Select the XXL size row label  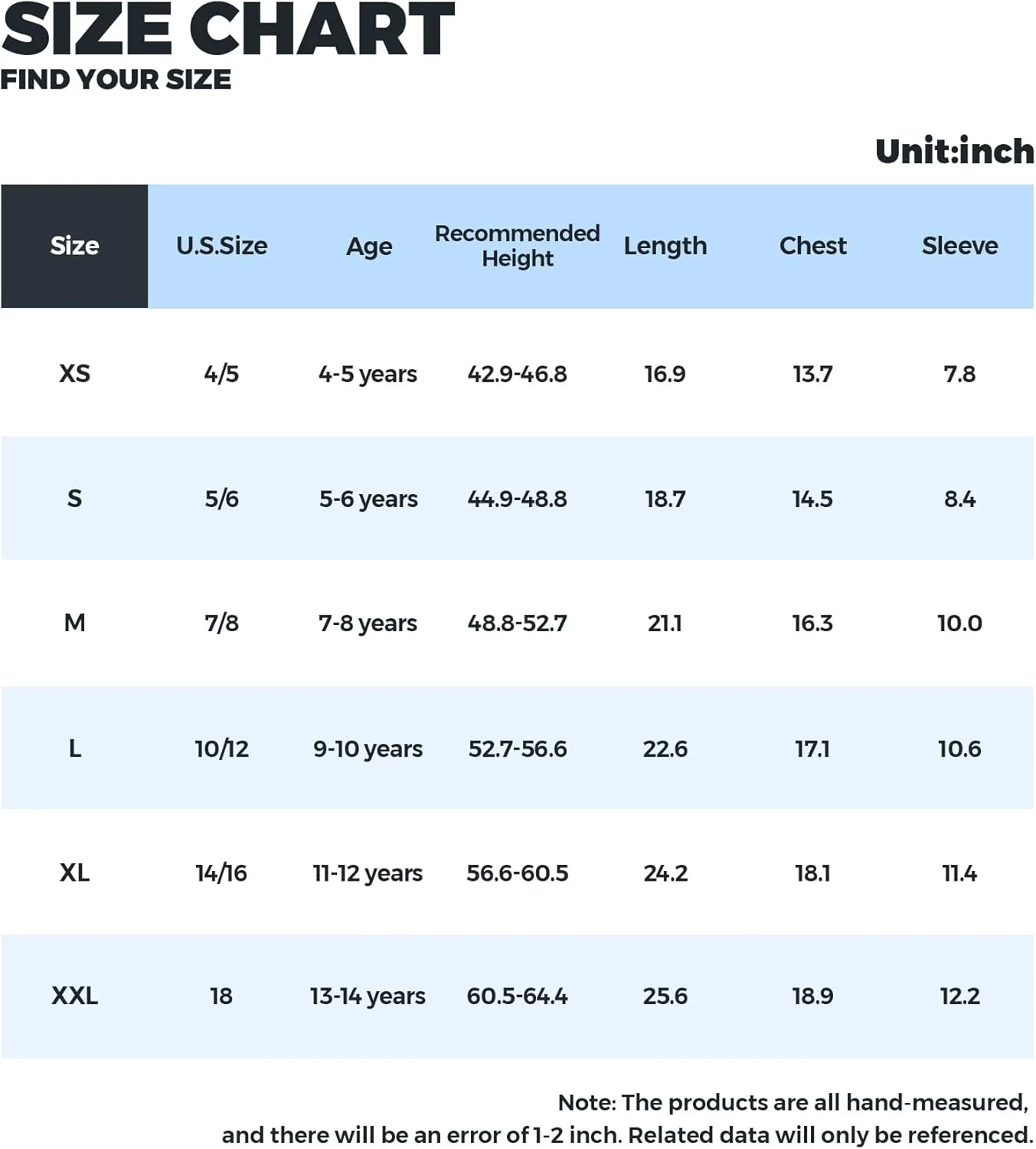tap(74, 996)
